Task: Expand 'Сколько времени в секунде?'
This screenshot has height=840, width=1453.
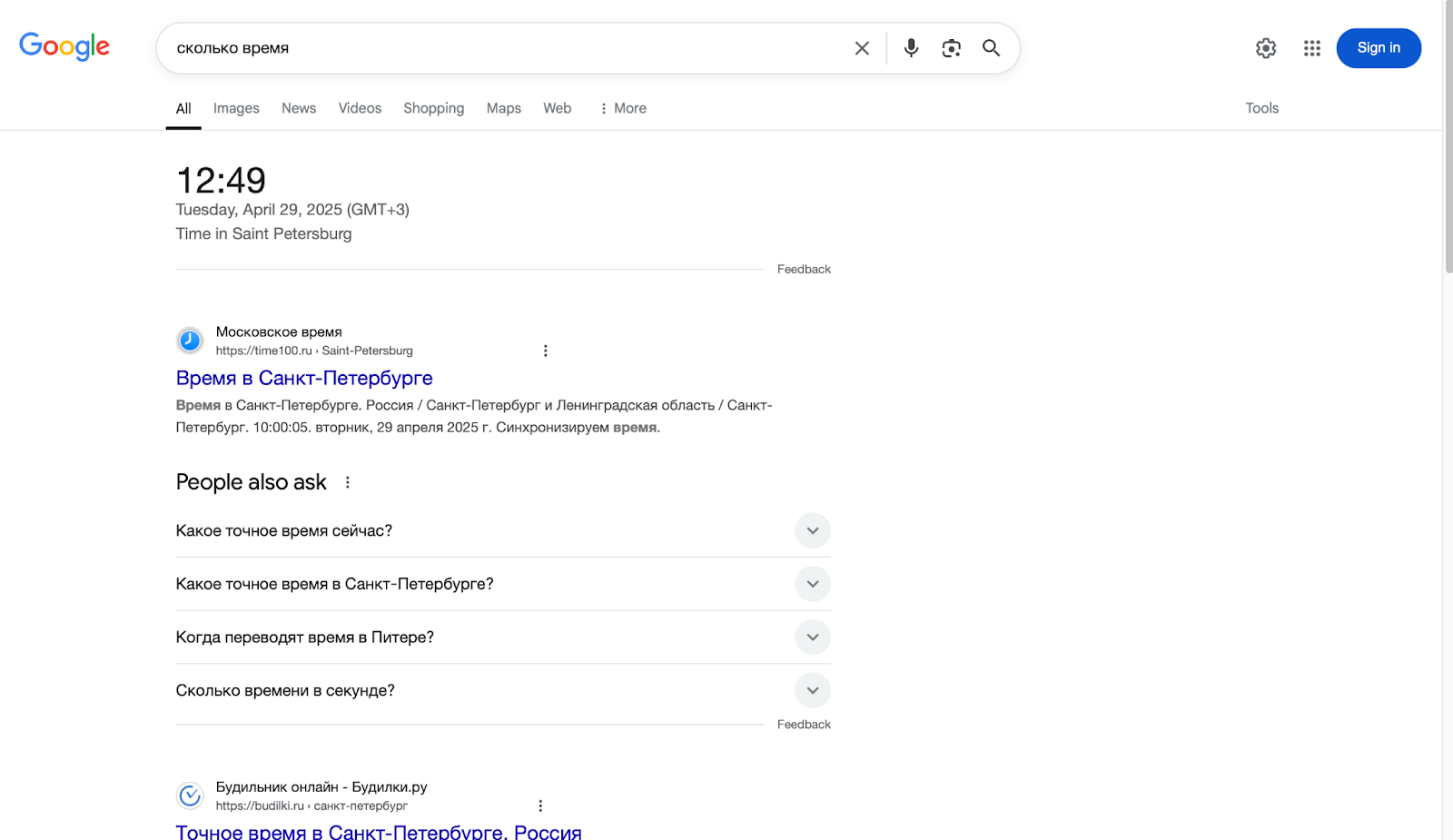Action: tap(813, 690)
